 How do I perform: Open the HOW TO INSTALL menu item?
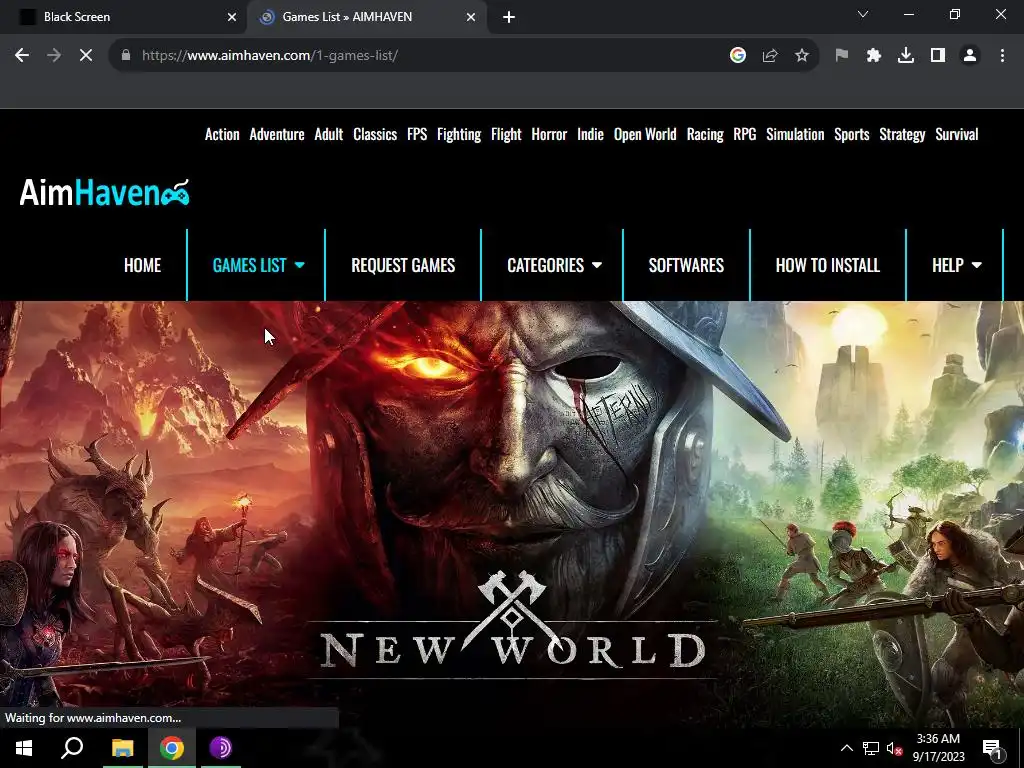tap(827, 265)
